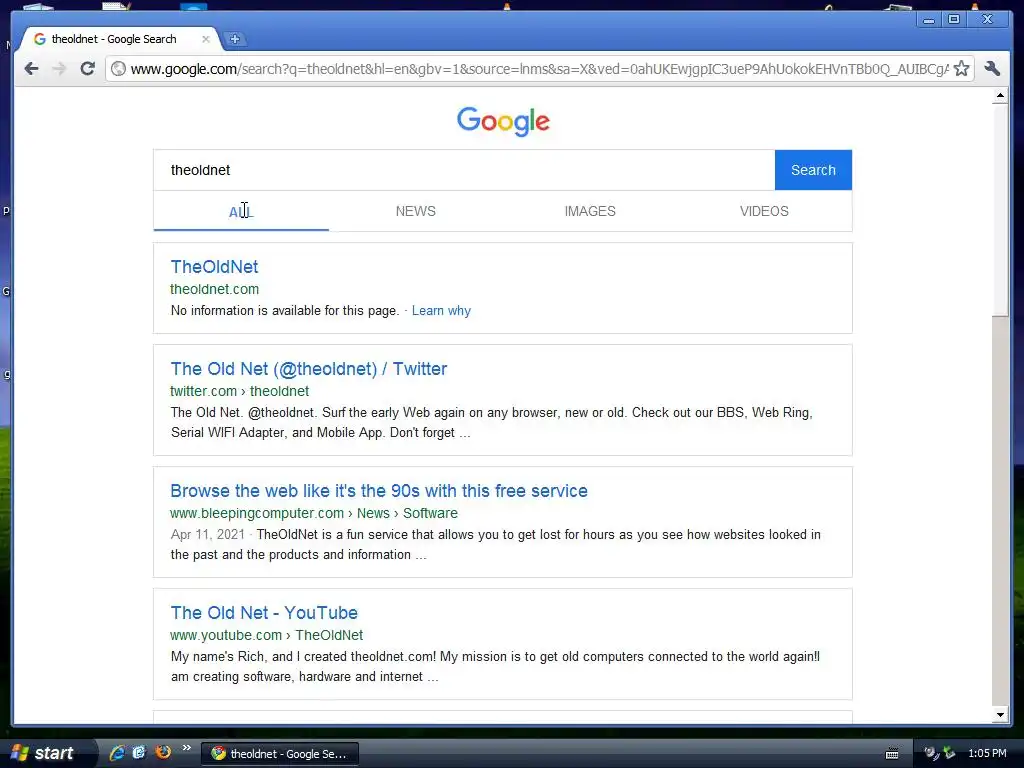Open the TheOldNet result link
Screen dimensions: 1024x768
tap(214, 266)
